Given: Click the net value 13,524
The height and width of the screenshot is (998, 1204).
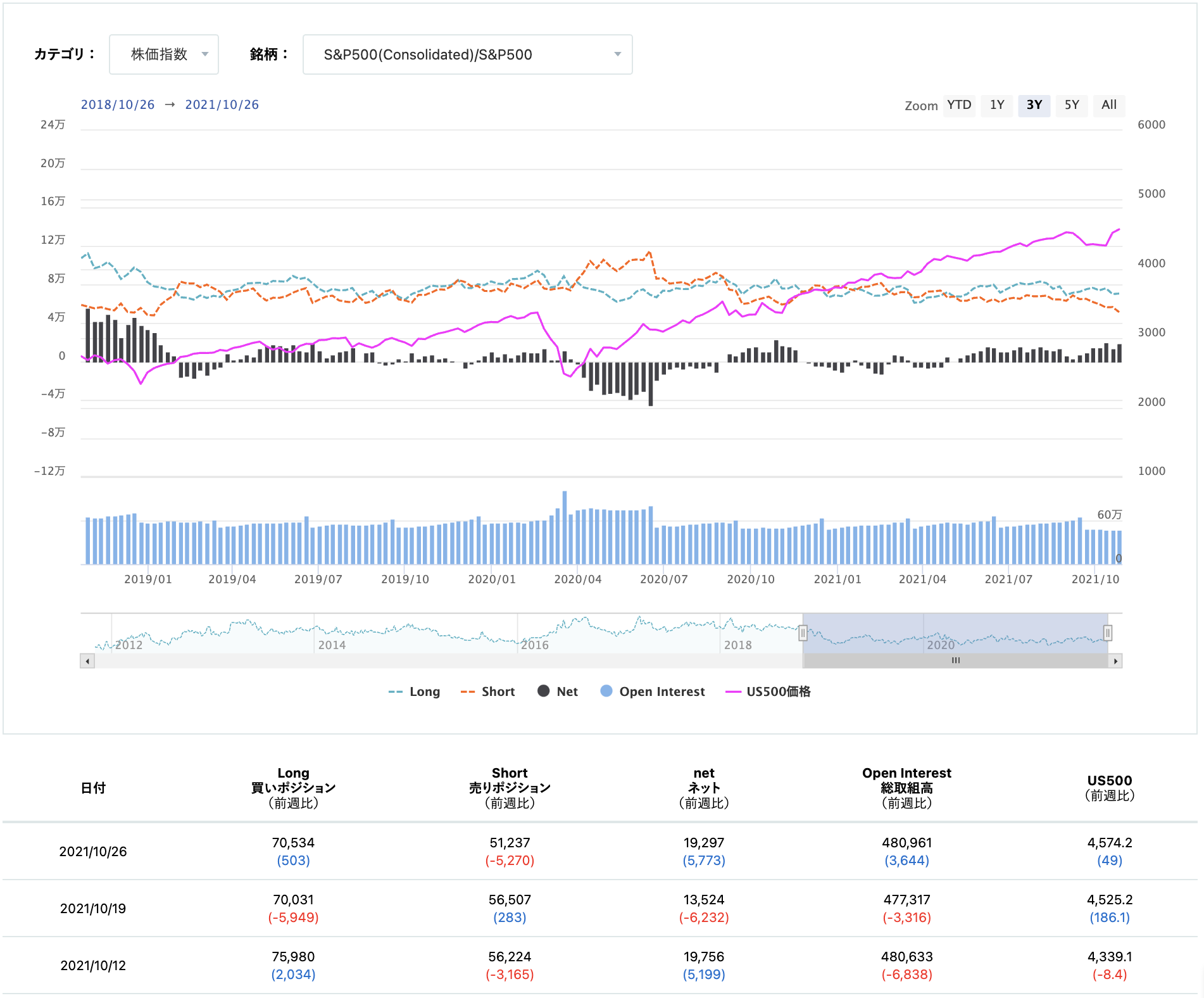Looking at the screenshot, I should click(704, 900).
